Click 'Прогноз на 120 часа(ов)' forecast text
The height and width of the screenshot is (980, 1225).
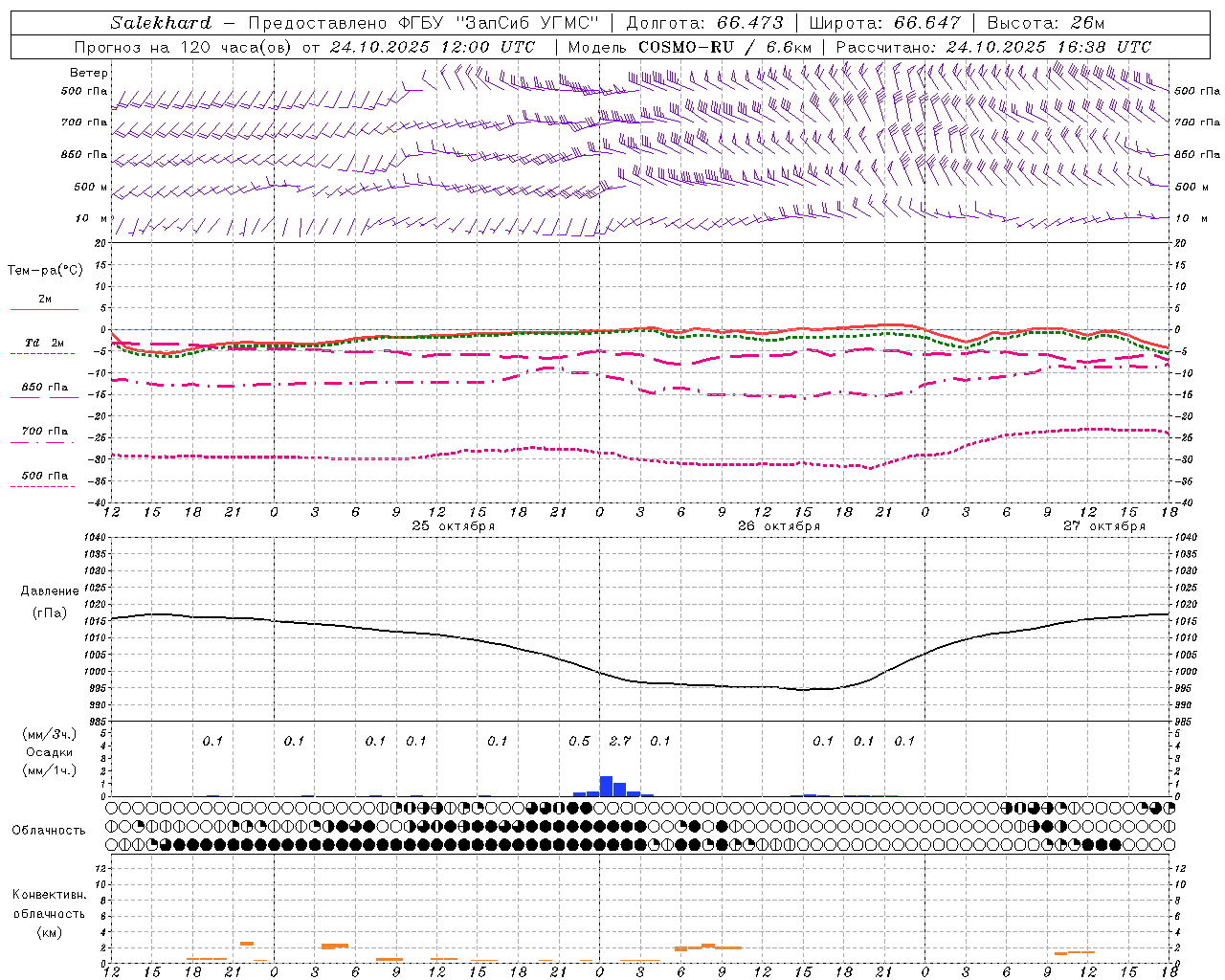pos(184,47)
